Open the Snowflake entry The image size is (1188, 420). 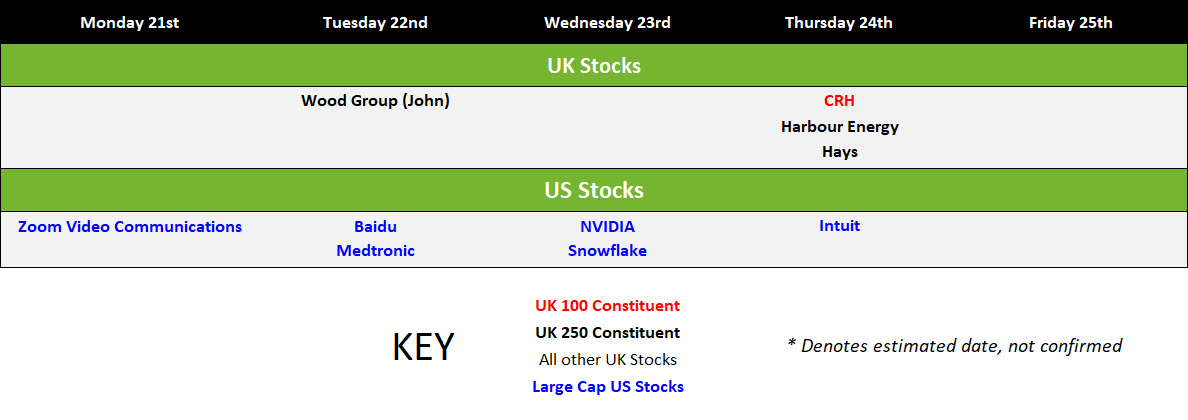click(x=607, y=250)
